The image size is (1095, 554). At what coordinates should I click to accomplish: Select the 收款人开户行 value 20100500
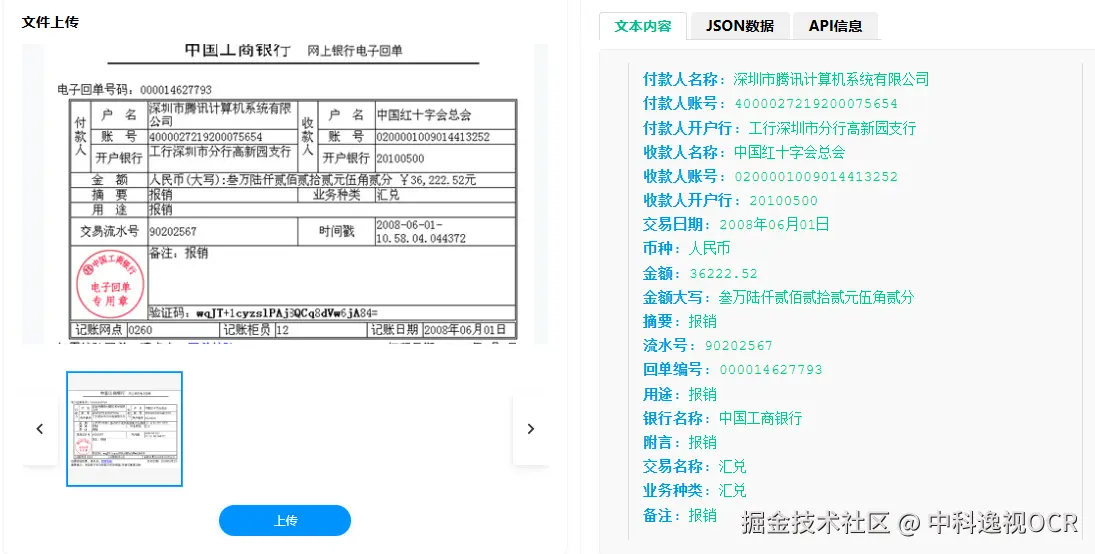click(784, 201)
